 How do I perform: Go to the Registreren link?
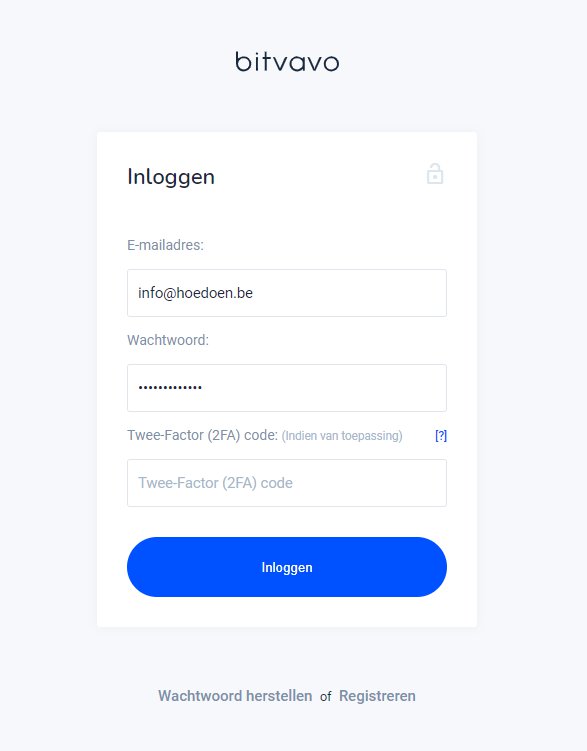click(x=377, y=696)
